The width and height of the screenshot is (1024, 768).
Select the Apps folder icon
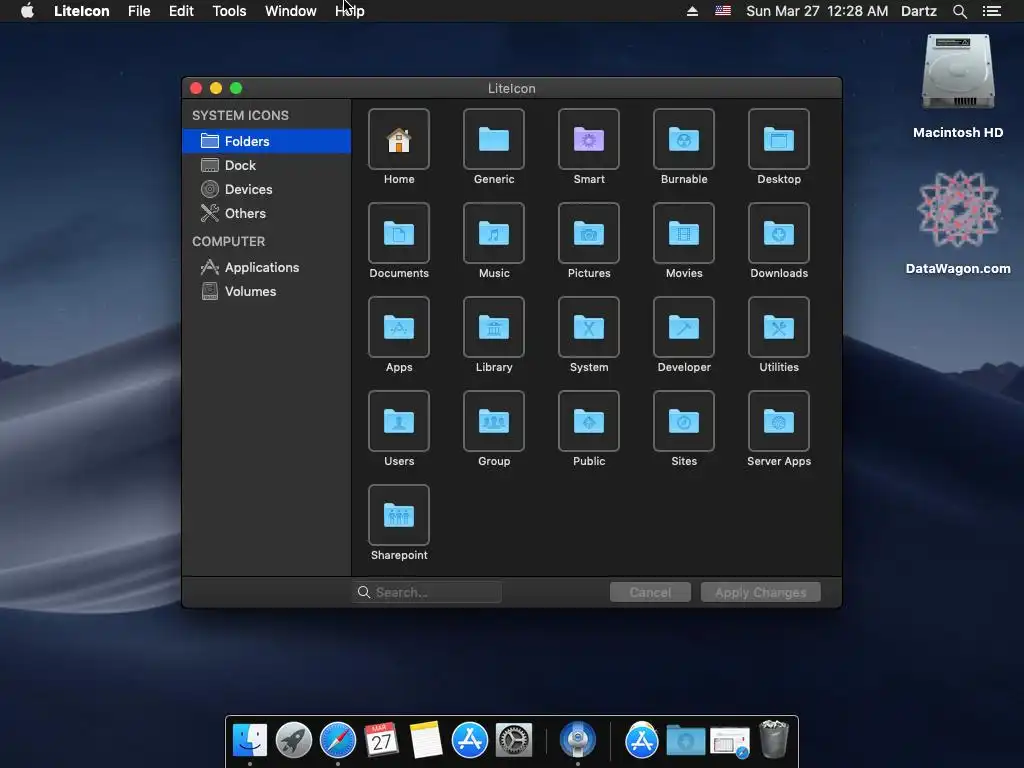[x=398, y=327]
